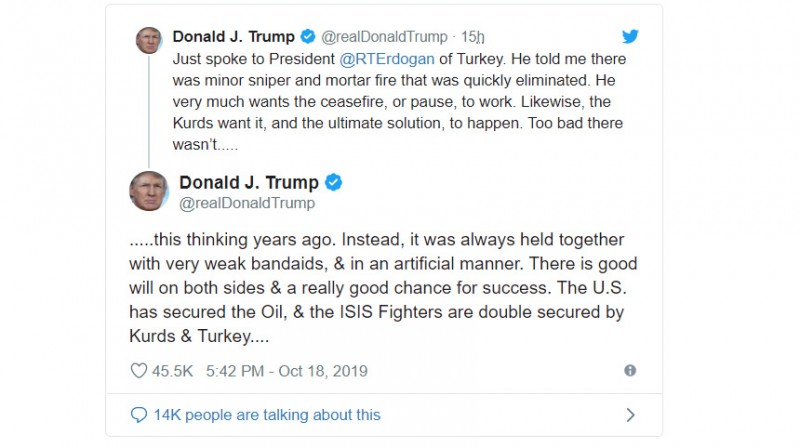Click the heart like icon
800x448 pixels.
[x=139, y=371]
